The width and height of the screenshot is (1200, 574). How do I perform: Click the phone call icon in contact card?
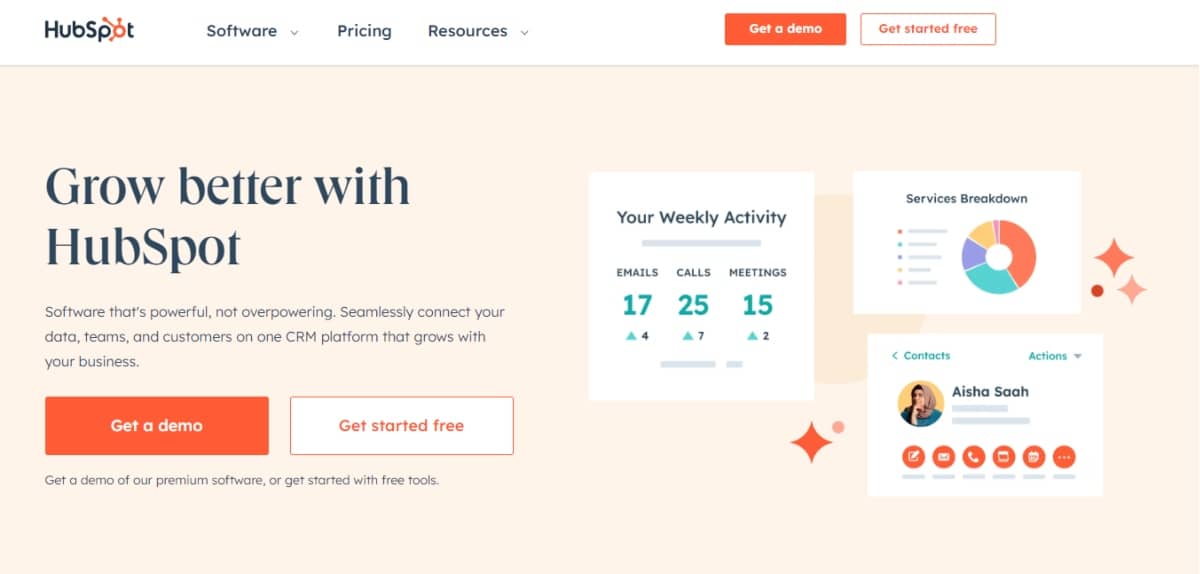pos(973,457)
